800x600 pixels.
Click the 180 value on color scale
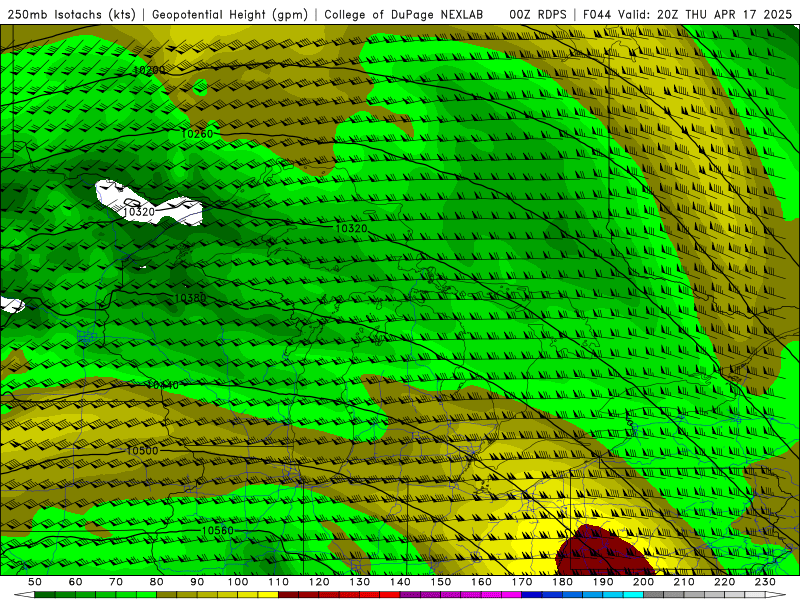(x=563, y=582)
